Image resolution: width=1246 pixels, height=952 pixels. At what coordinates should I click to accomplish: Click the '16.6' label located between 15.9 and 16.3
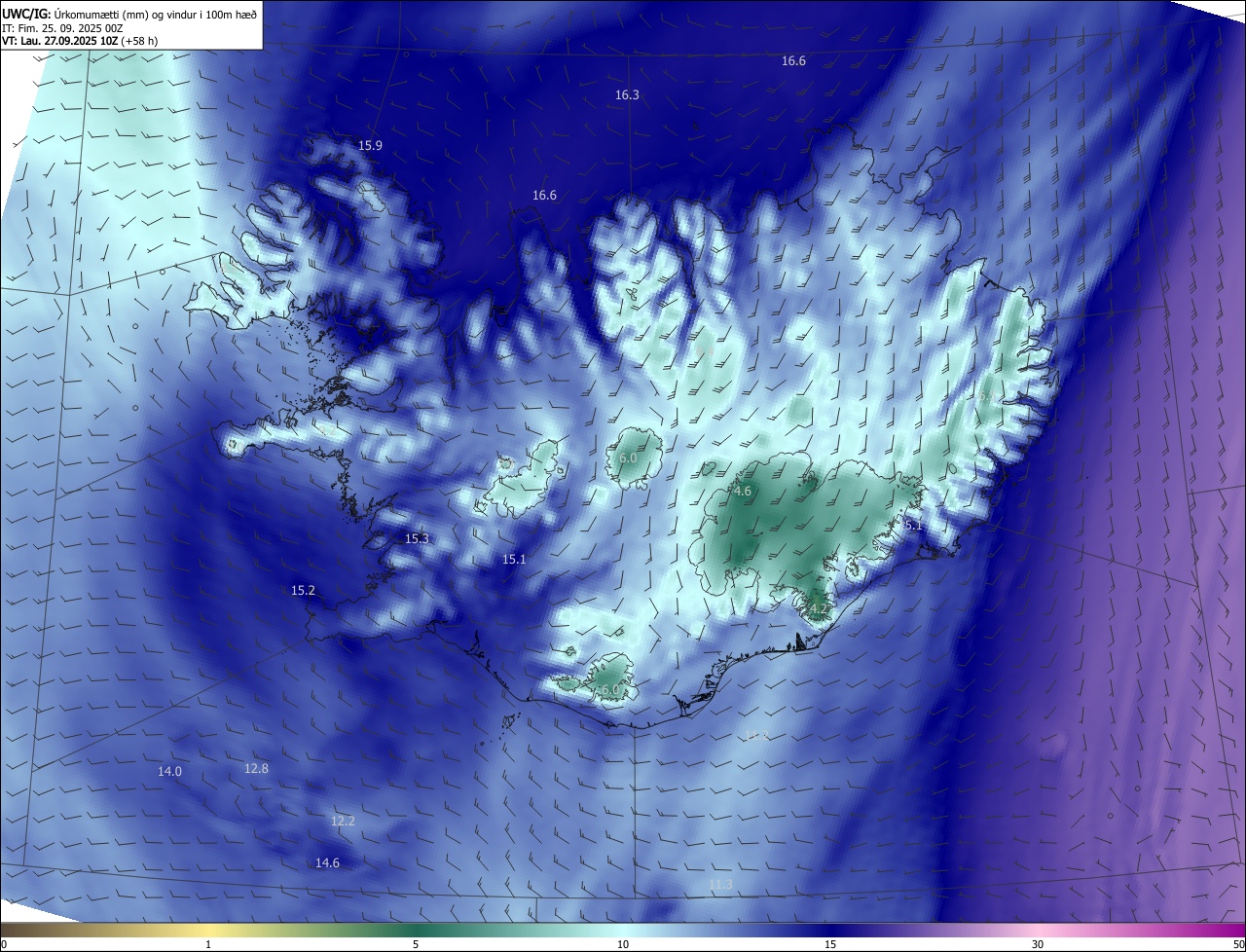coord(544,196)
